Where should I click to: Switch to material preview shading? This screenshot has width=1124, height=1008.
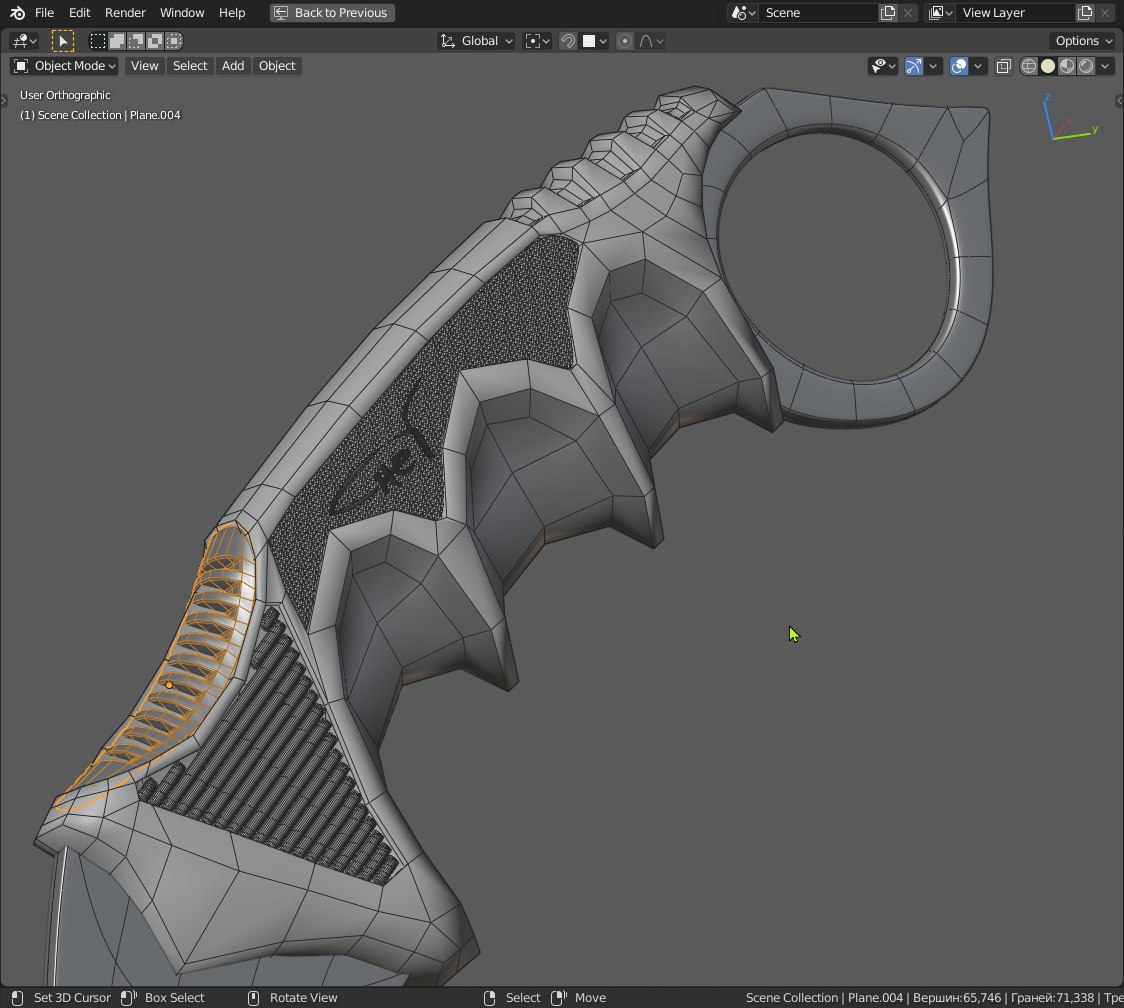1067,66
